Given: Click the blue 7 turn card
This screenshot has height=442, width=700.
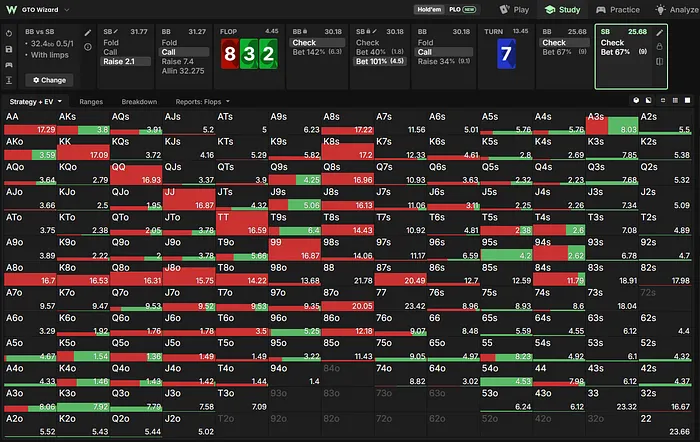Looking at the screenshot, I should pos(506,54).
